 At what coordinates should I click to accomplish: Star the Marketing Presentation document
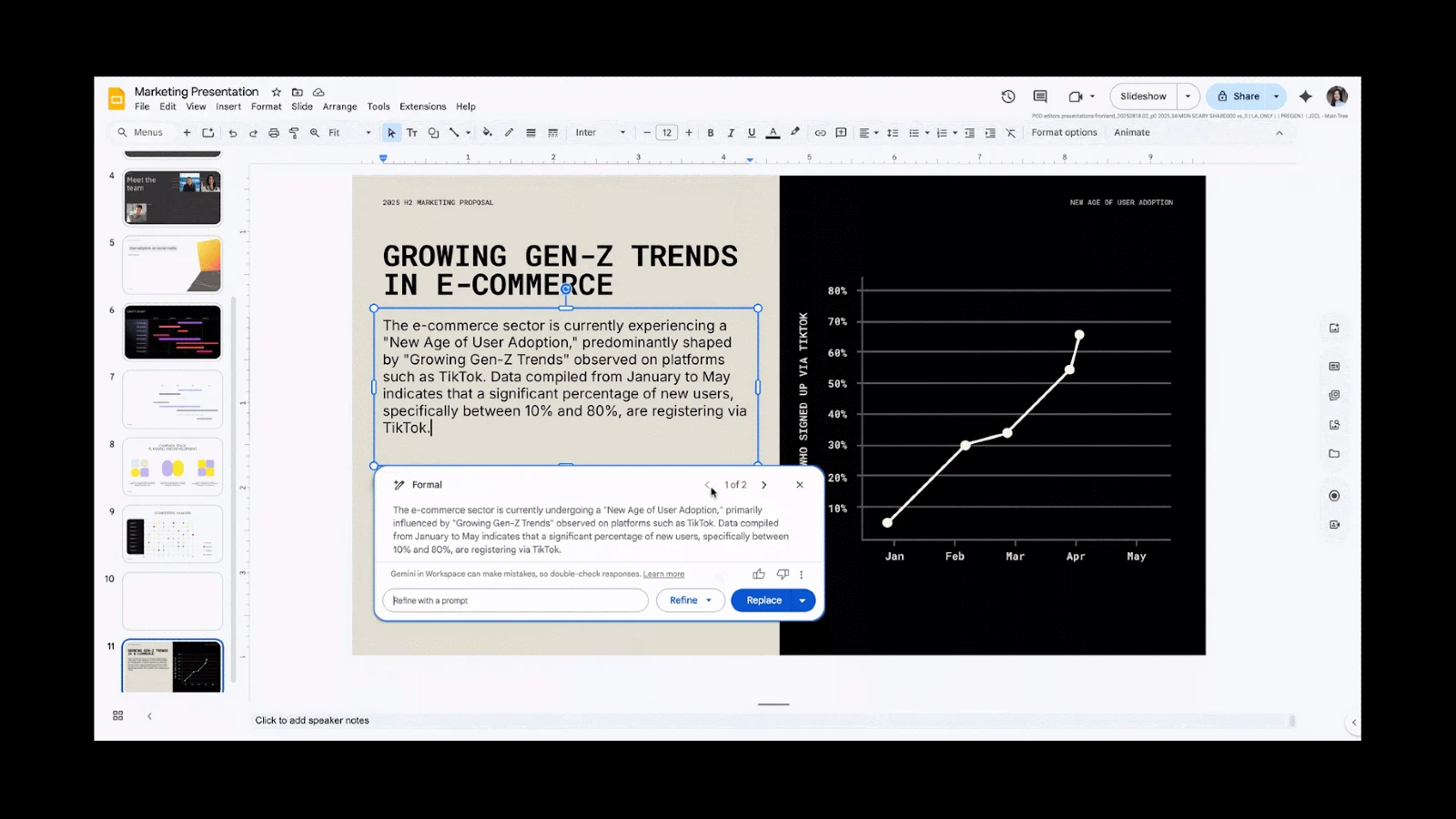click(x=277, y=92)
